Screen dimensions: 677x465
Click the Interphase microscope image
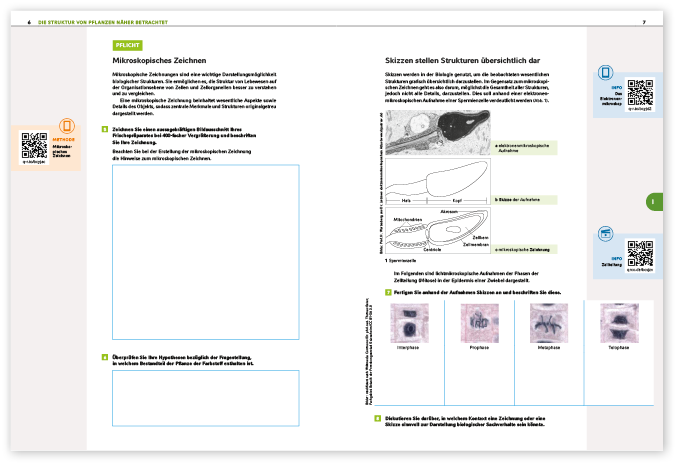pyautogui.click(x=408, y=324)
